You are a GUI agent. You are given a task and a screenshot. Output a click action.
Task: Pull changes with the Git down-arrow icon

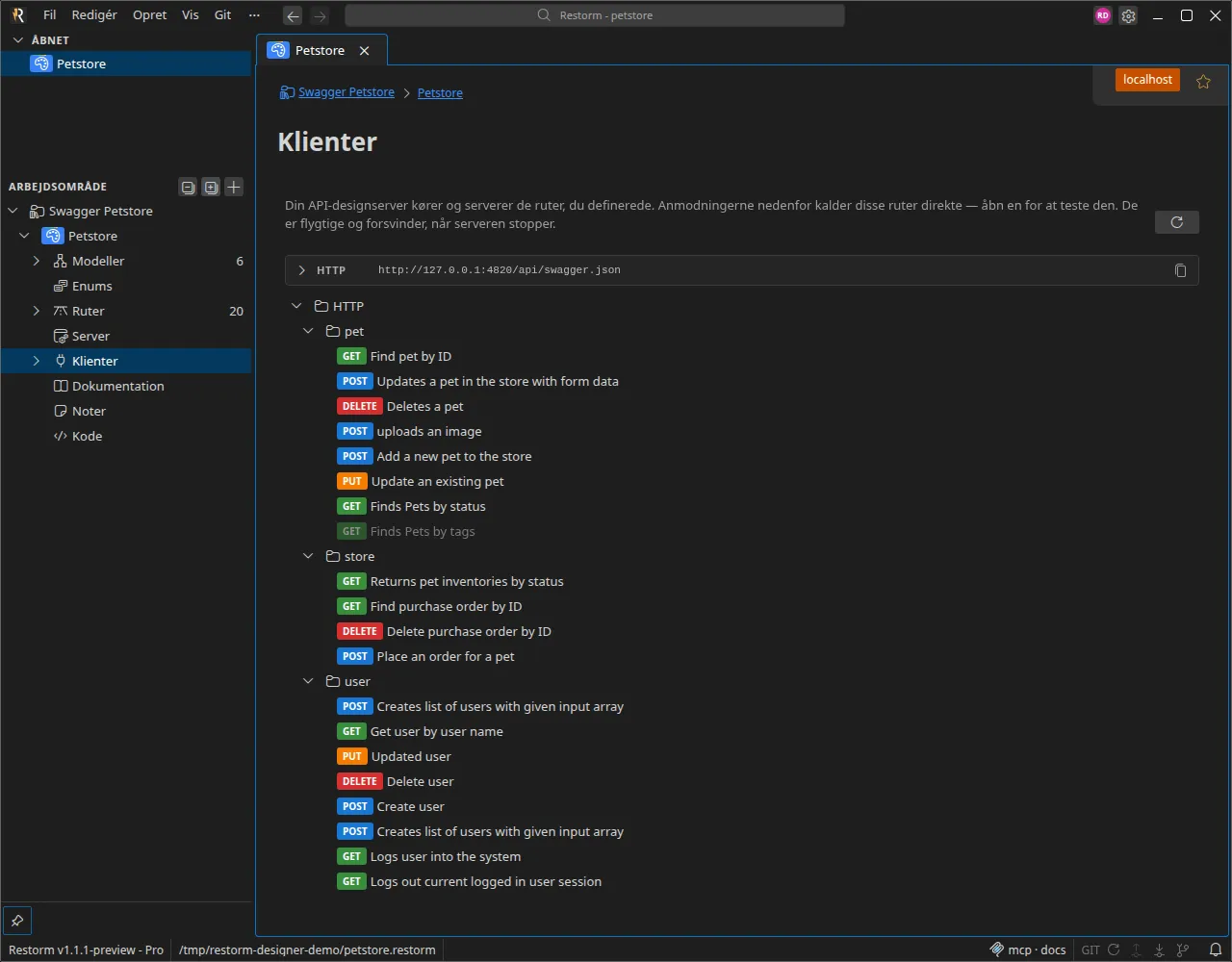[1160, 949]
